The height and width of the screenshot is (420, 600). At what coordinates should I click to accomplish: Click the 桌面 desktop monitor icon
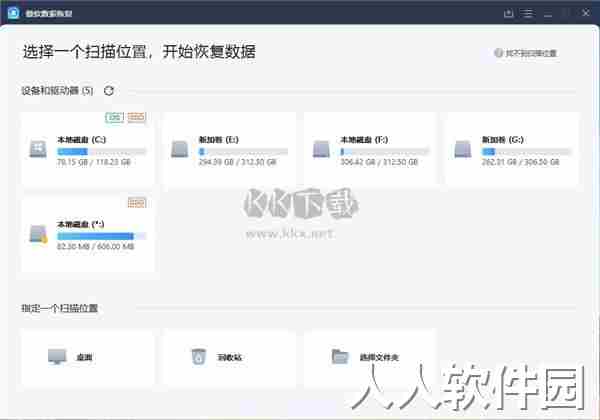[57, 357]
